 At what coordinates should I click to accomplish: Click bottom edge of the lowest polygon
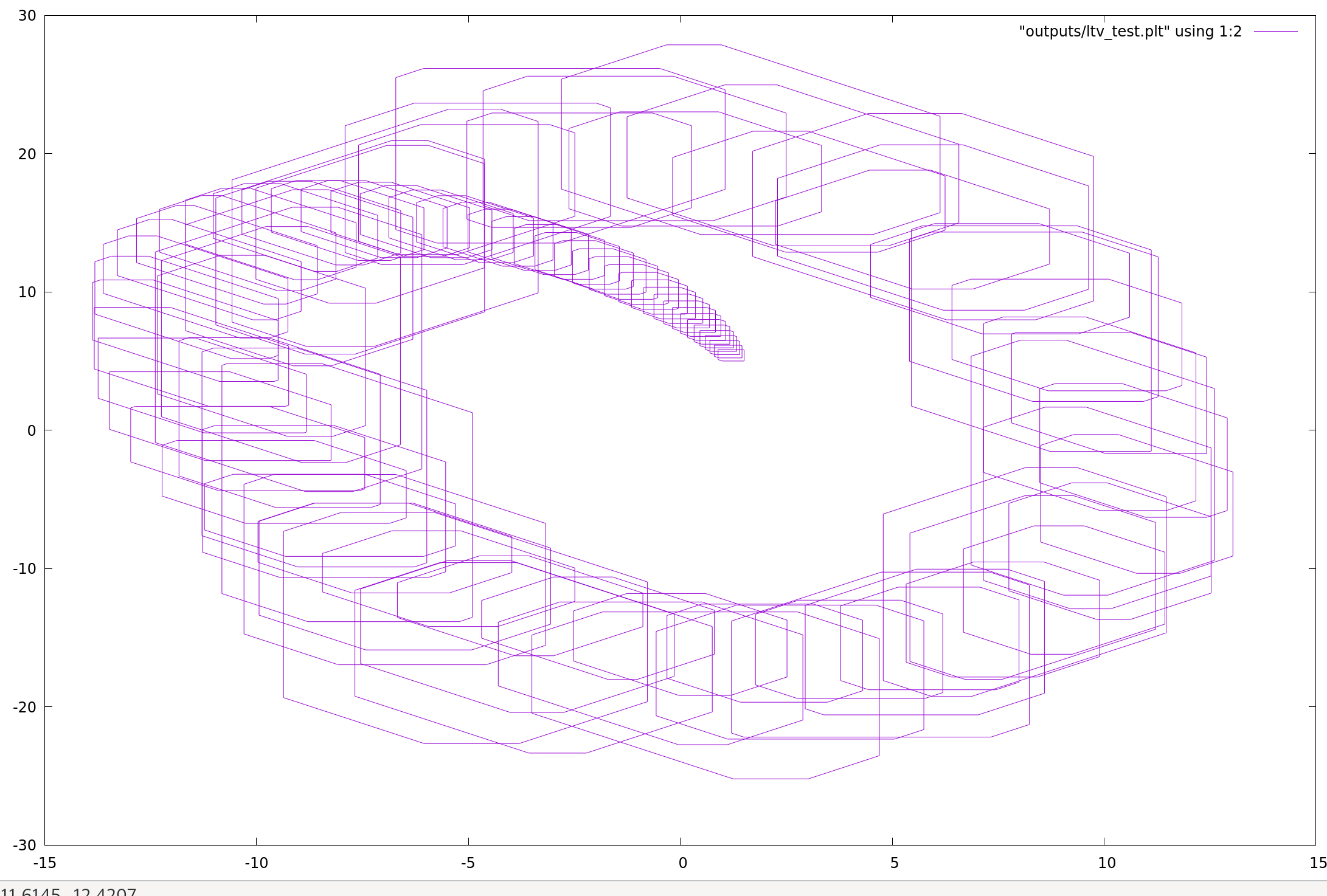tap(771, 779)
